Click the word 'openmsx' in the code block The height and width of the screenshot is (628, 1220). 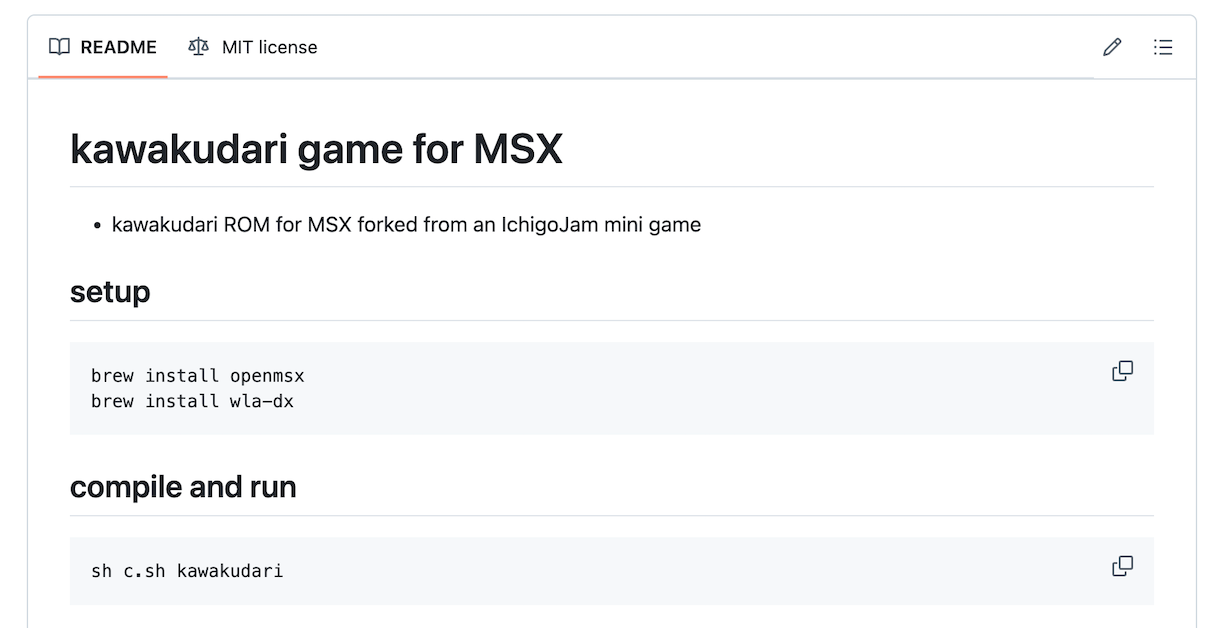[x=267, y=376]
